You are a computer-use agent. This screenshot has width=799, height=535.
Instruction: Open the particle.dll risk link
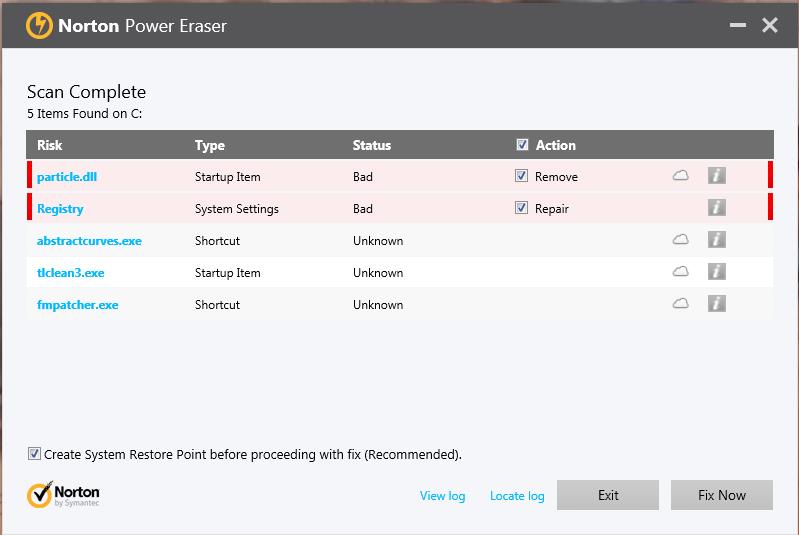[x=67, y=177]
